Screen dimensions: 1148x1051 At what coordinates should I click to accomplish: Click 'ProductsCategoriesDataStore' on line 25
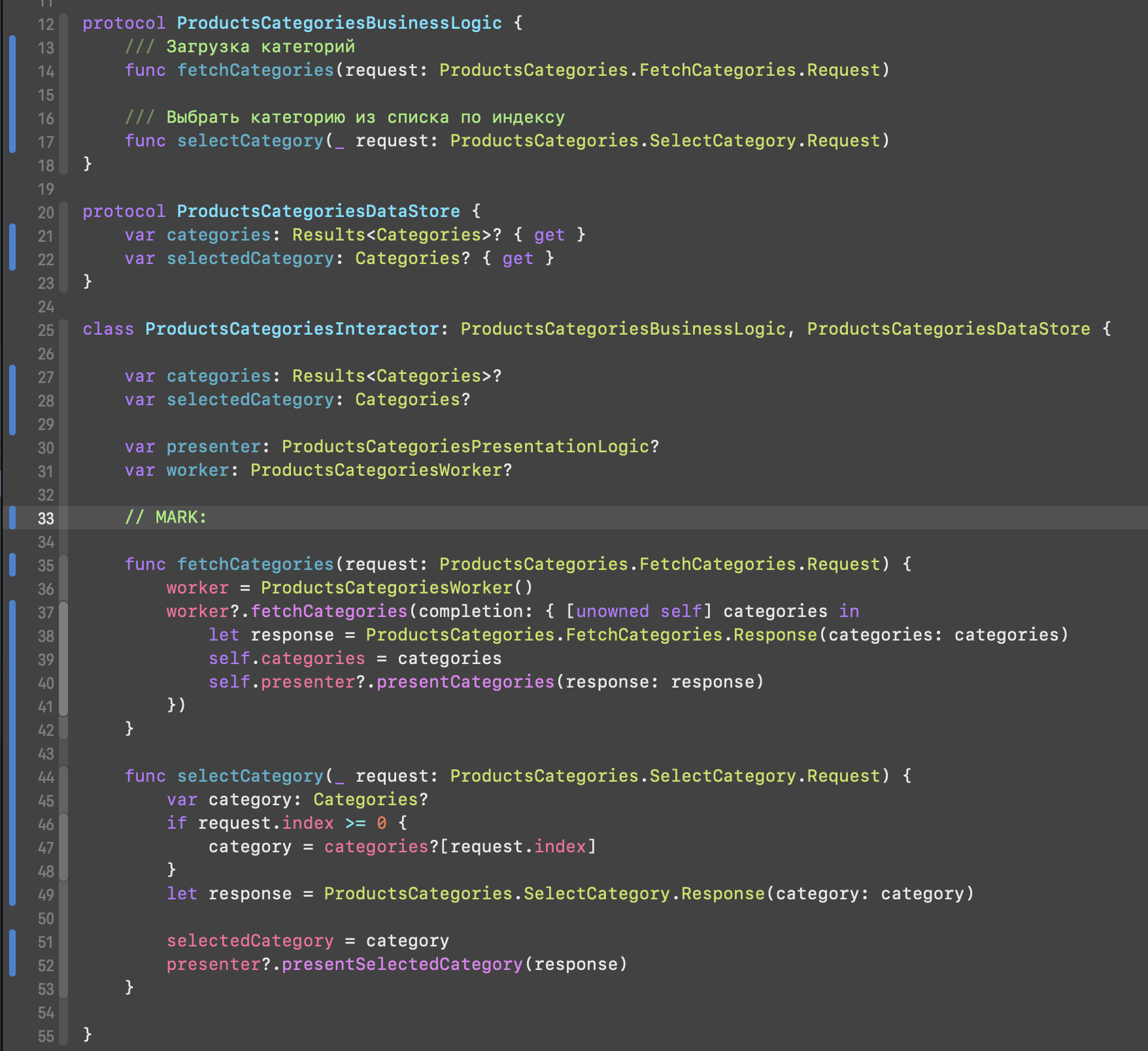(949, 329)
